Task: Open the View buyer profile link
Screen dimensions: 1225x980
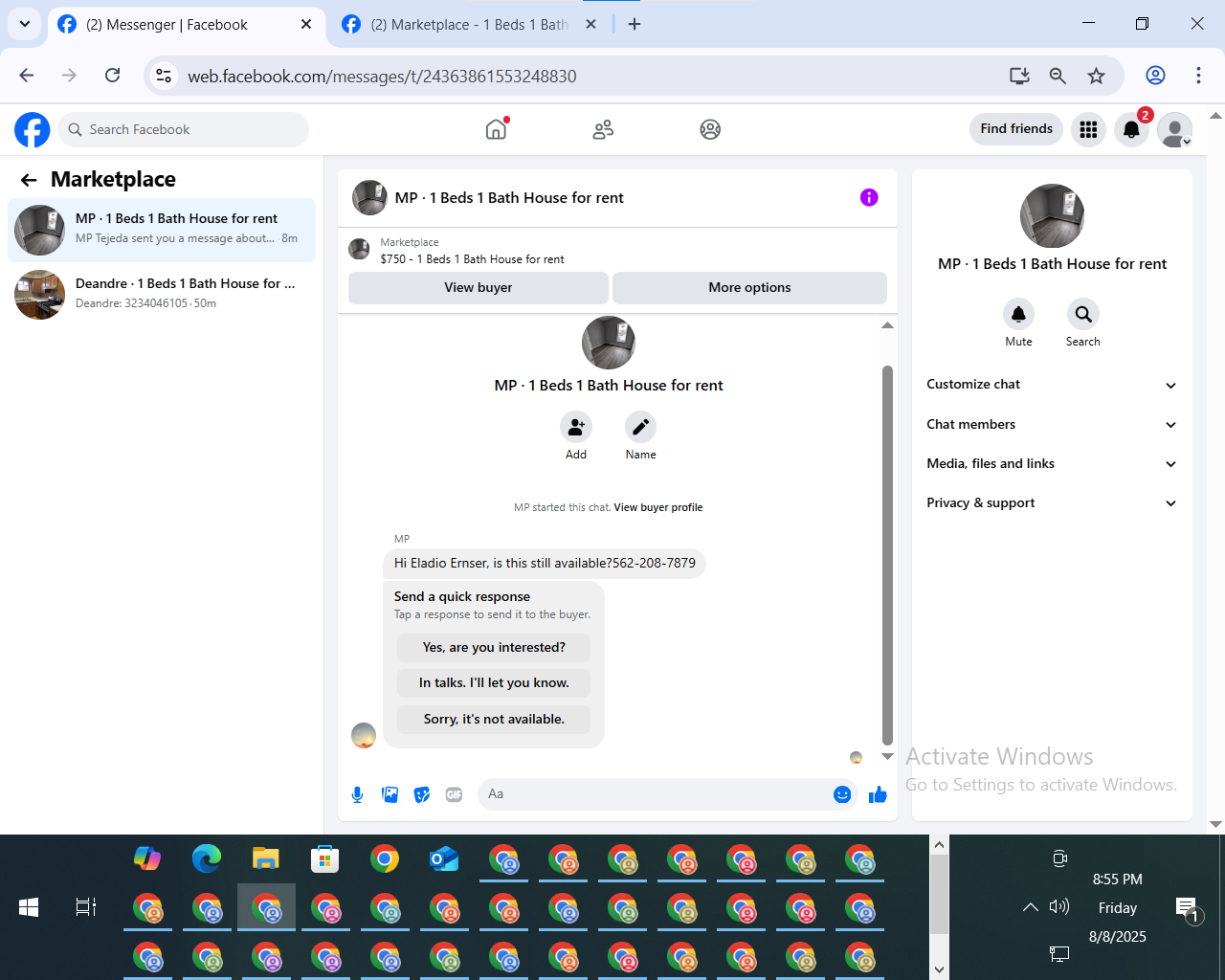Action: 658,507
